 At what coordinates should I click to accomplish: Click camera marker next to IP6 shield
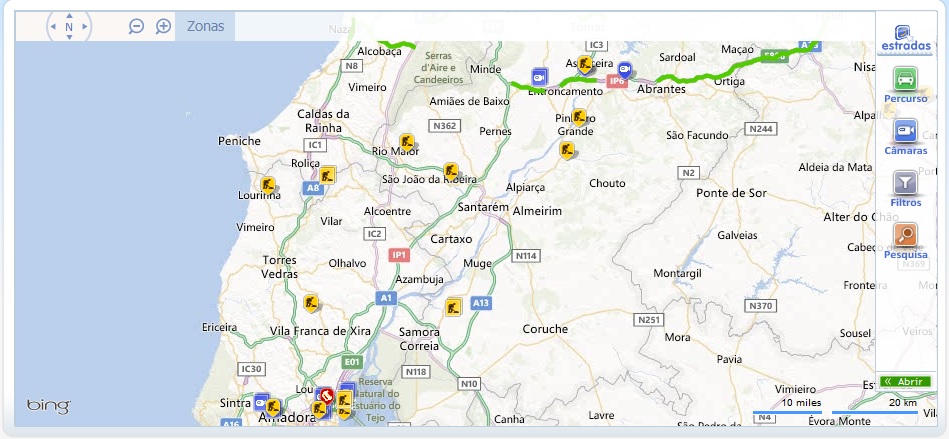click(625, 70)
